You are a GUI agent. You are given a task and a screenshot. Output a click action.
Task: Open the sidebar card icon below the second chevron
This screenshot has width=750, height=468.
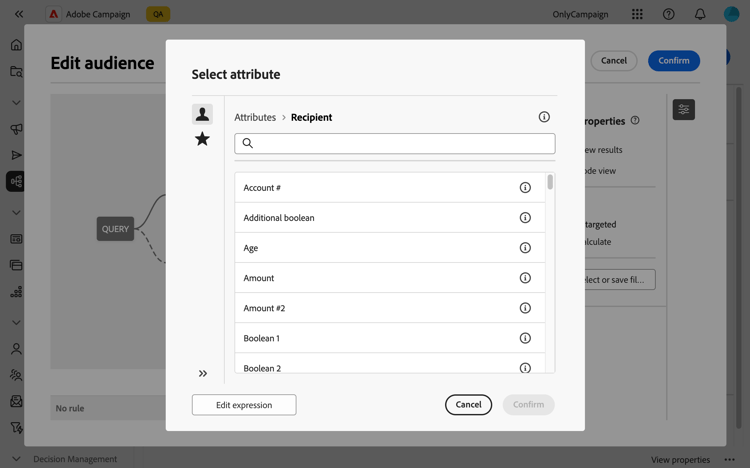[x=16, y=239]
